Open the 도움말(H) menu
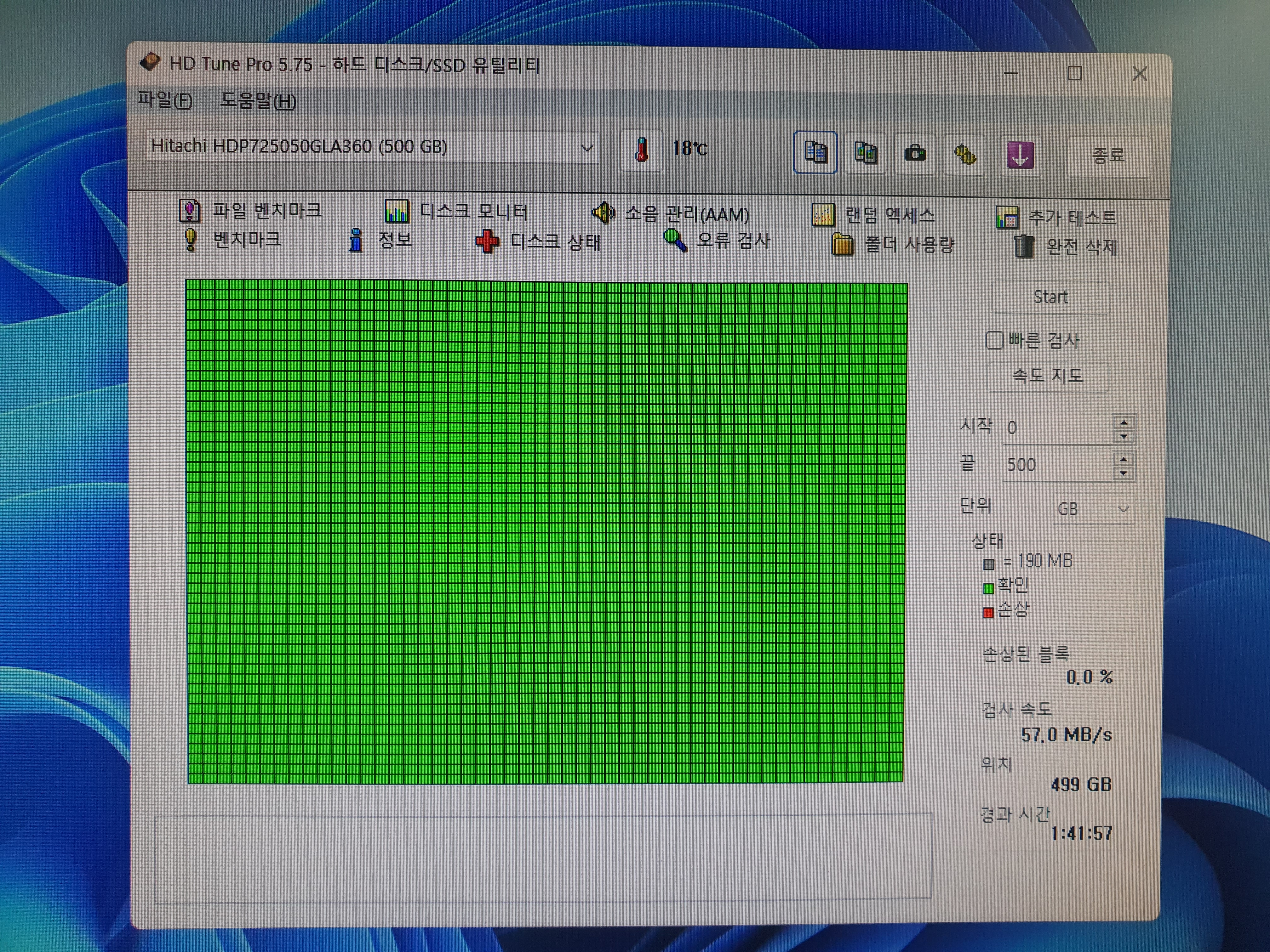 click(x=258, y=101)
